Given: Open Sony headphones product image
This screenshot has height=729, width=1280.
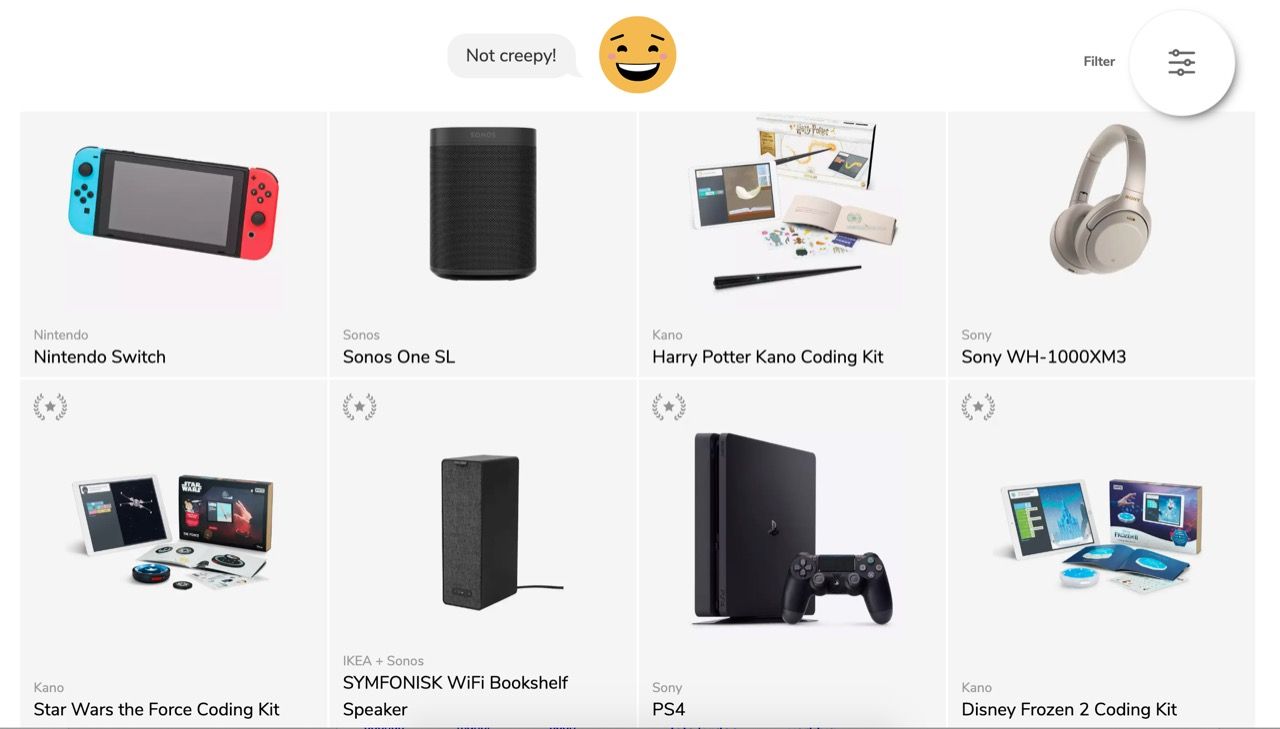Looking at the screenshot, I should (1101, 199).
